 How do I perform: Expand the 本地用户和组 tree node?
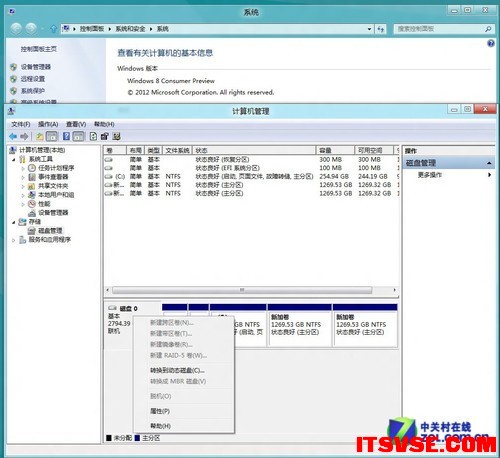[x=23, y=195]
